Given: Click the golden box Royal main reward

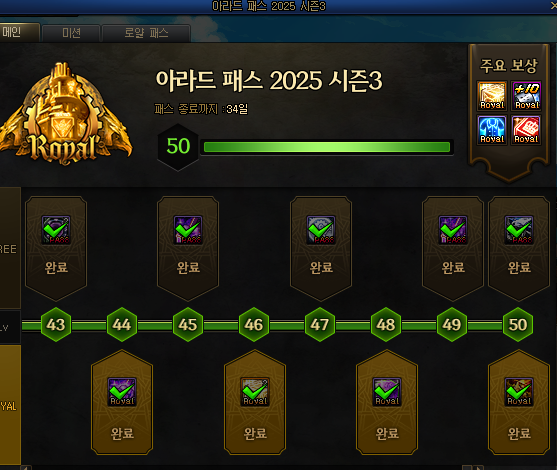Looking at the screenshot, I should [x=492, y=96].
